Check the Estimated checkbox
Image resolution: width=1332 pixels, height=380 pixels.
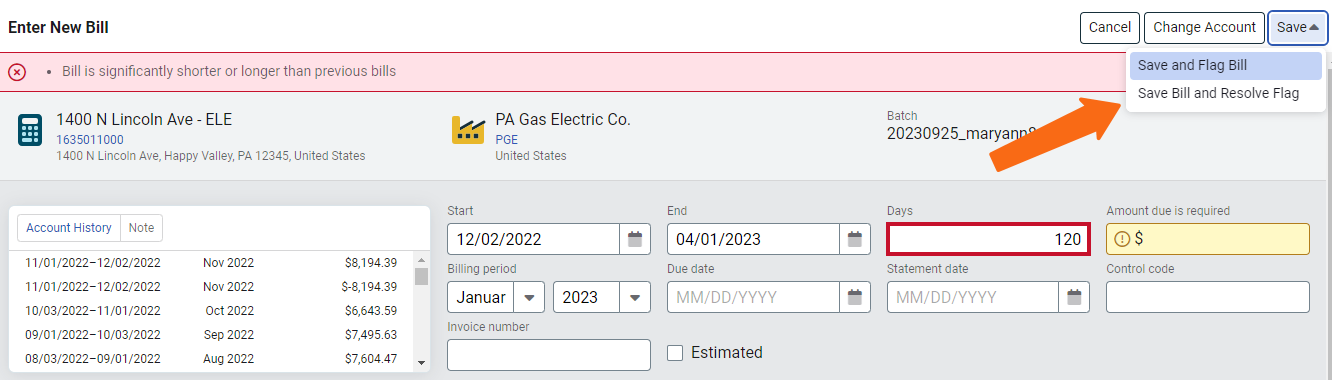[x=675, y=352]
